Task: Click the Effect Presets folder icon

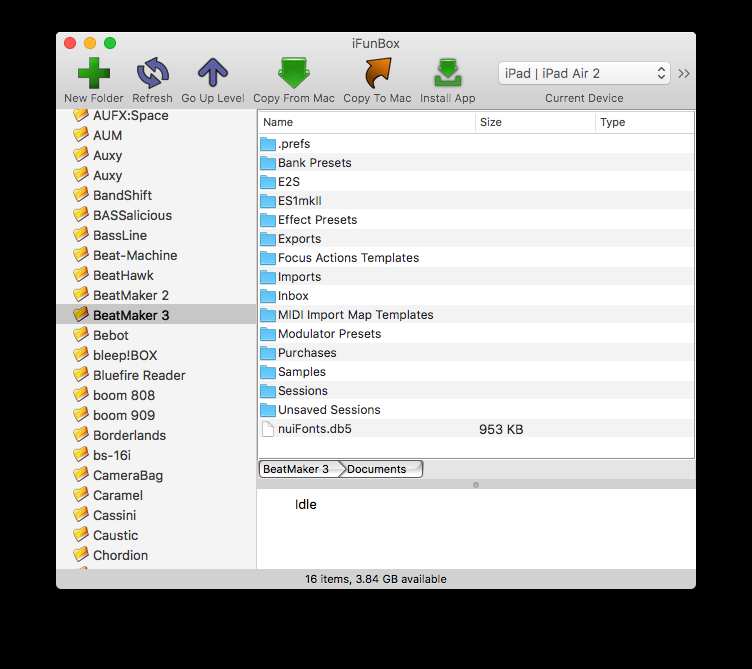Action: tap(268, 220)
